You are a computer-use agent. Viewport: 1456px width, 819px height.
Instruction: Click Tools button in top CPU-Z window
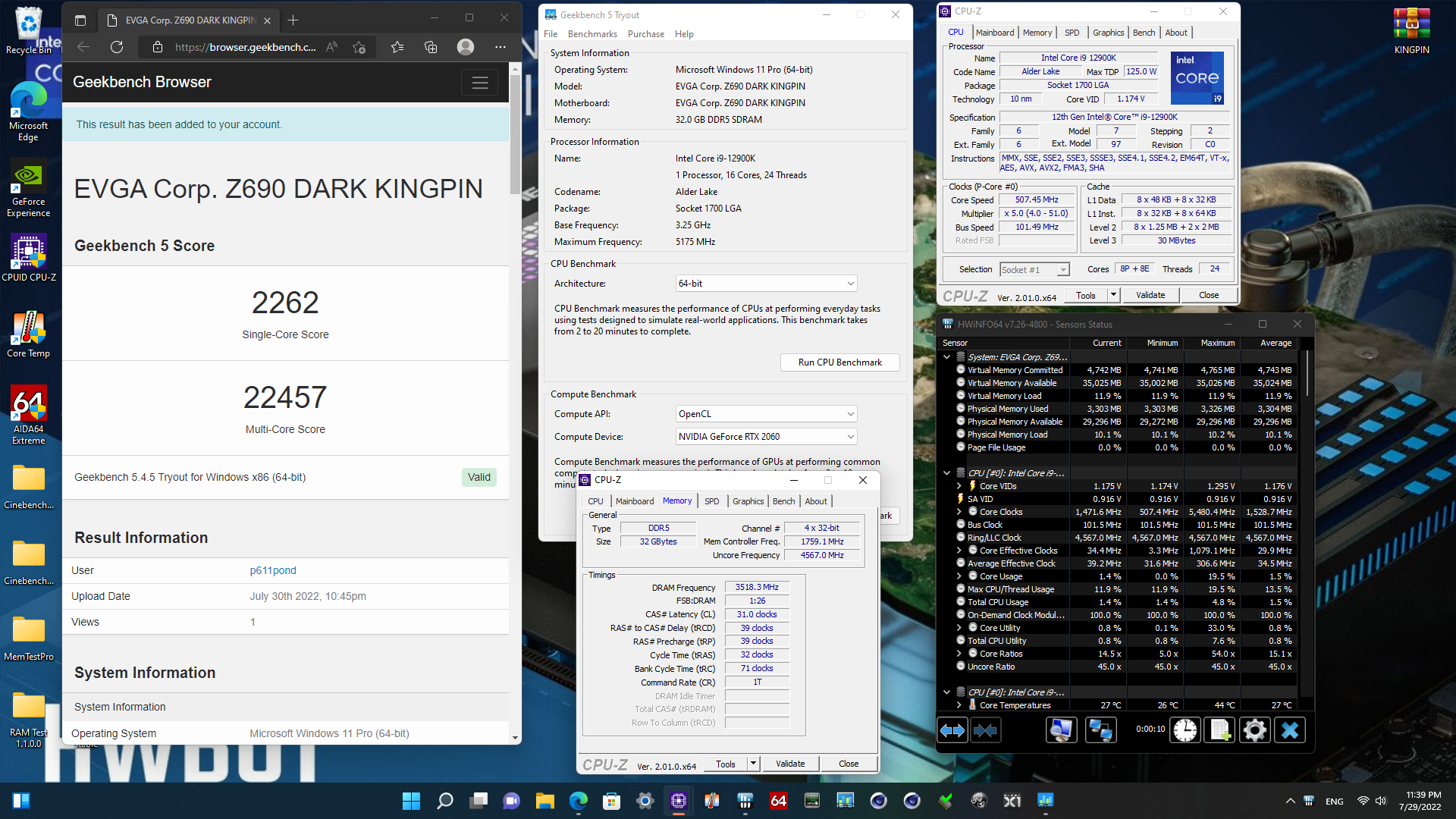coord(1086,295)
